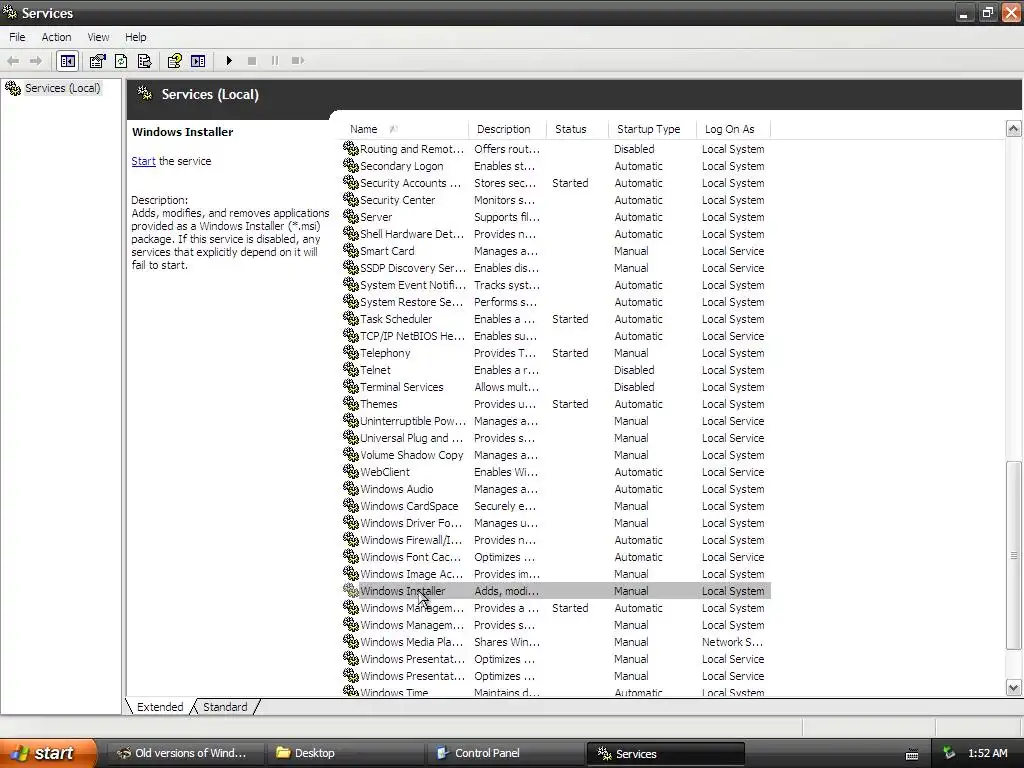Click the Show/Hide Action Pane icon
Image resolution: width=1024 pixels, height=768 pixels.
pyautogui.click(x=198, y=61)
